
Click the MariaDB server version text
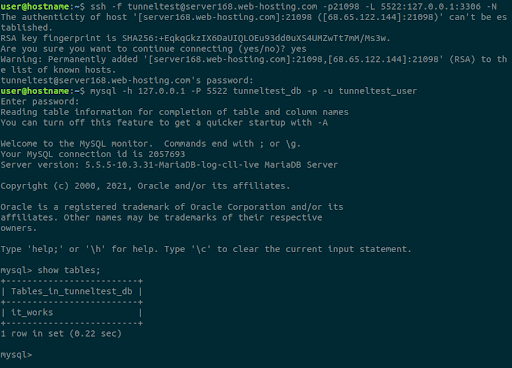point(211,165)
